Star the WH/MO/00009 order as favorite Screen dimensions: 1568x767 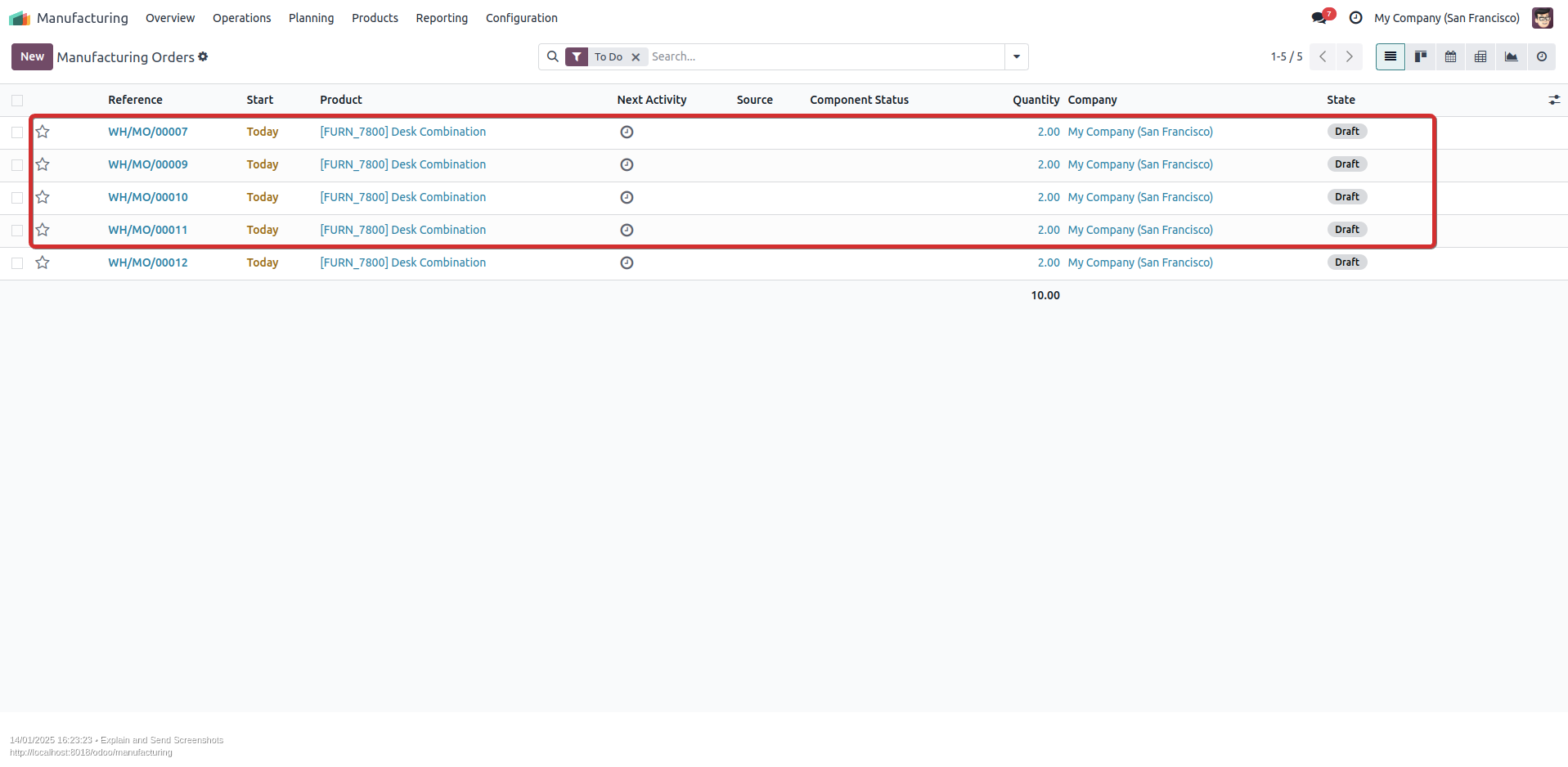pyautogui.click(x=43, y=164)
